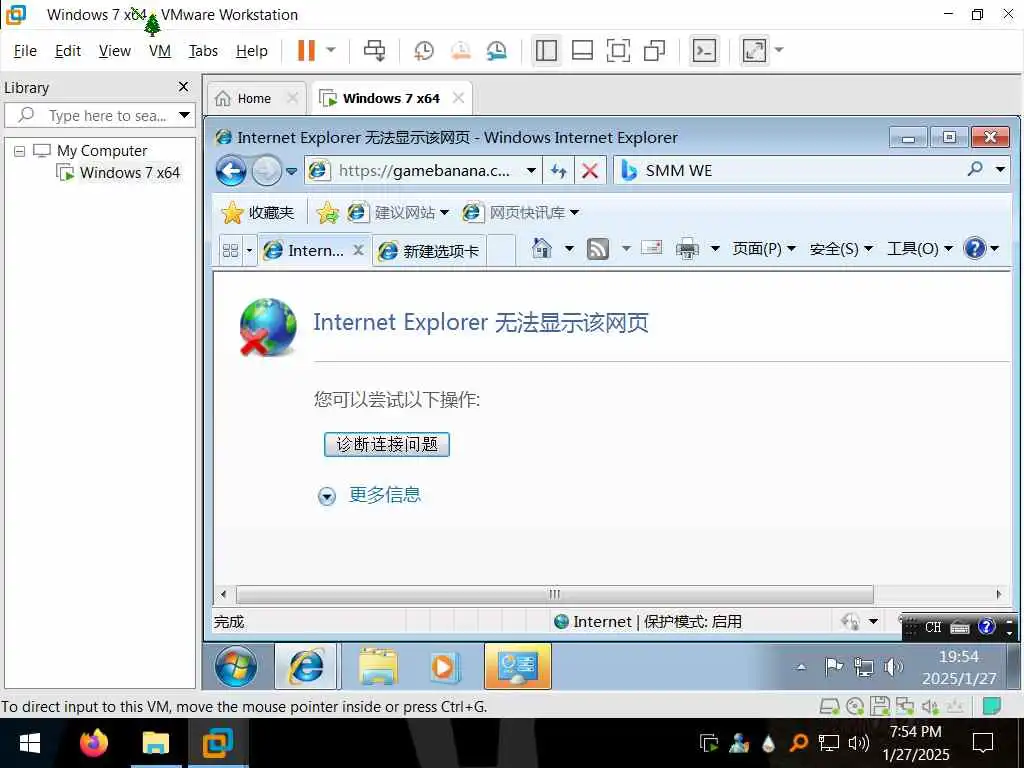This screenshot has height=768, width=1024.
Task: Open the 页面(P) menu
Action: (x=764, y=249)
